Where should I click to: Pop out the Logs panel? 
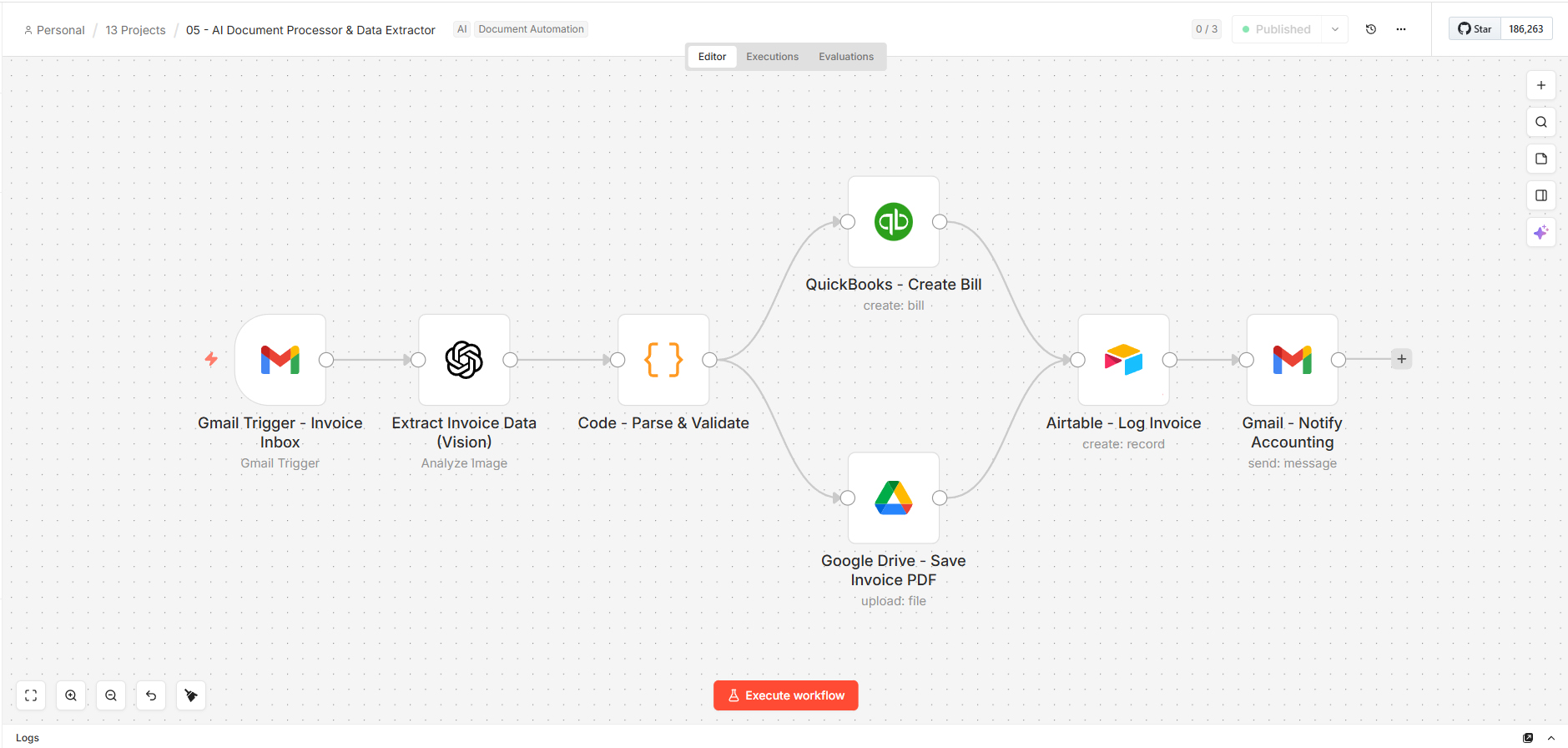point(1528,738)
